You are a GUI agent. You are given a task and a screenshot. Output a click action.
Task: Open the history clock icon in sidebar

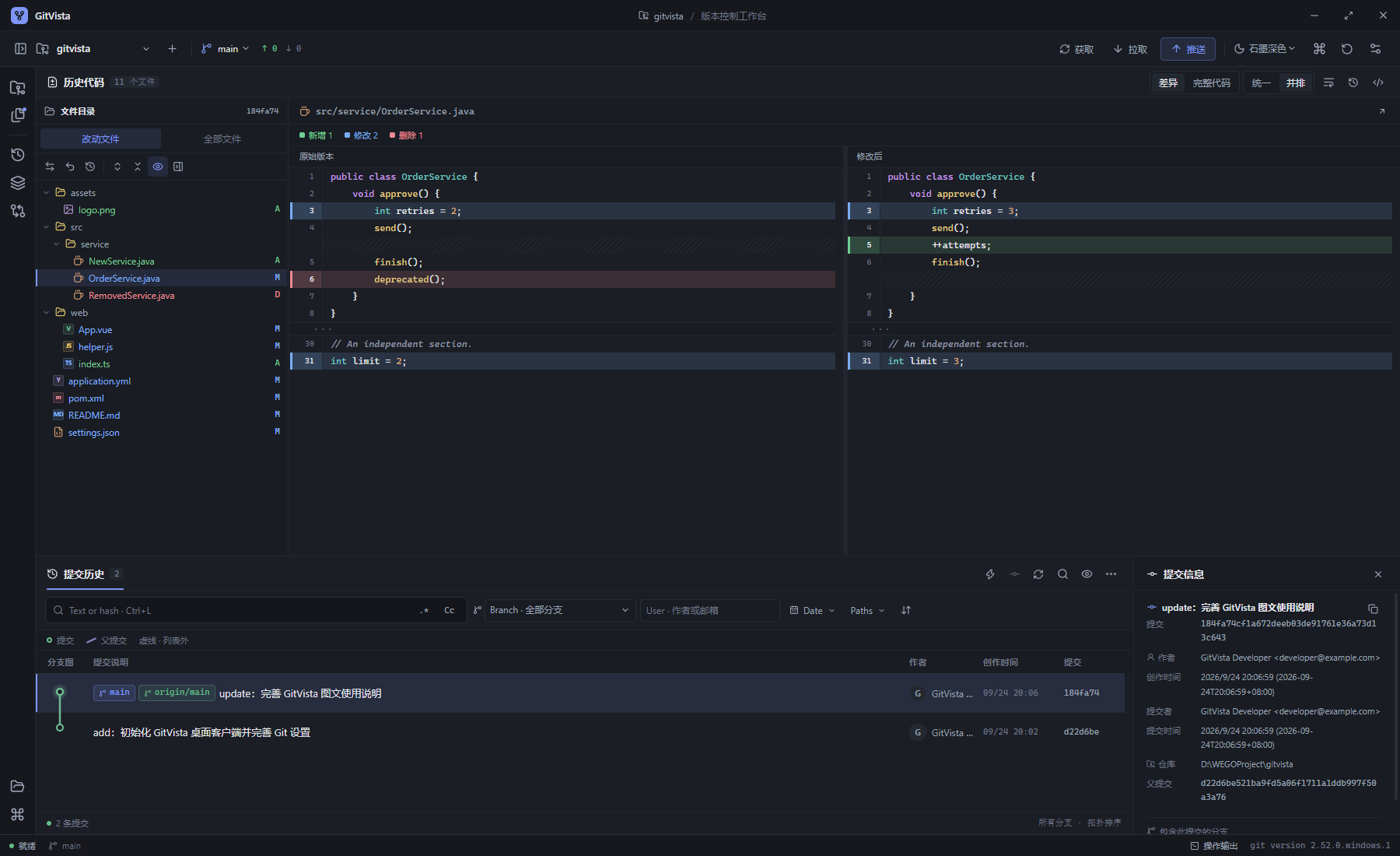pos(18,154)
